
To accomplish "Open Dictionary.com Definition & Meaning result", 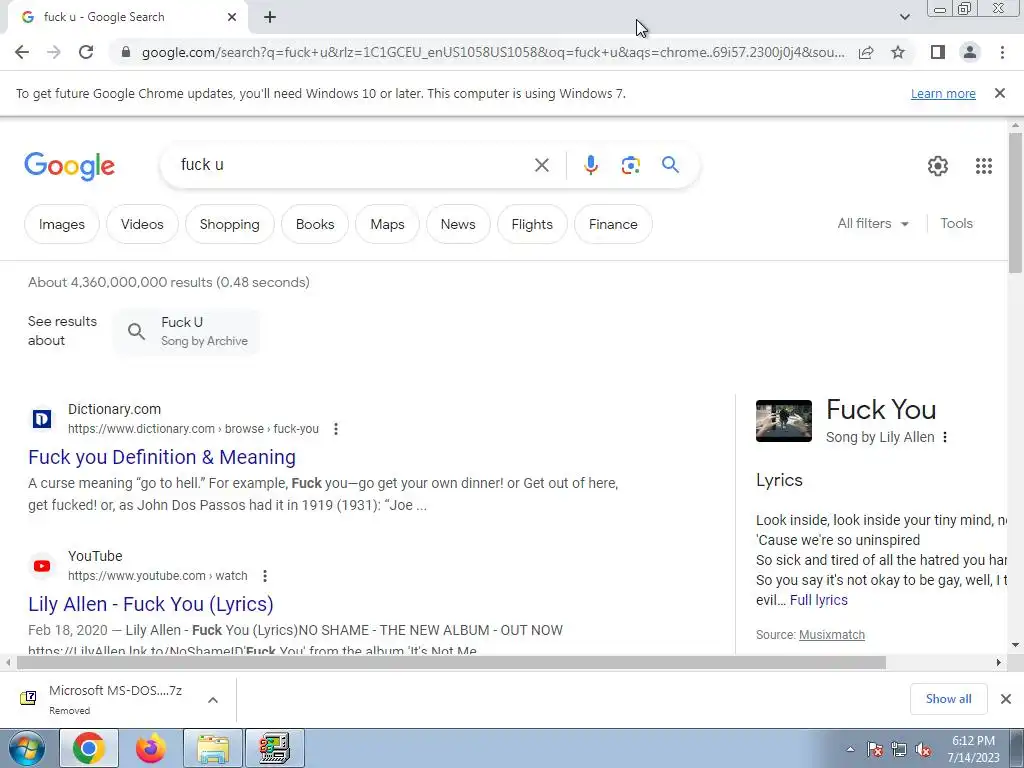I will (162, 457).
